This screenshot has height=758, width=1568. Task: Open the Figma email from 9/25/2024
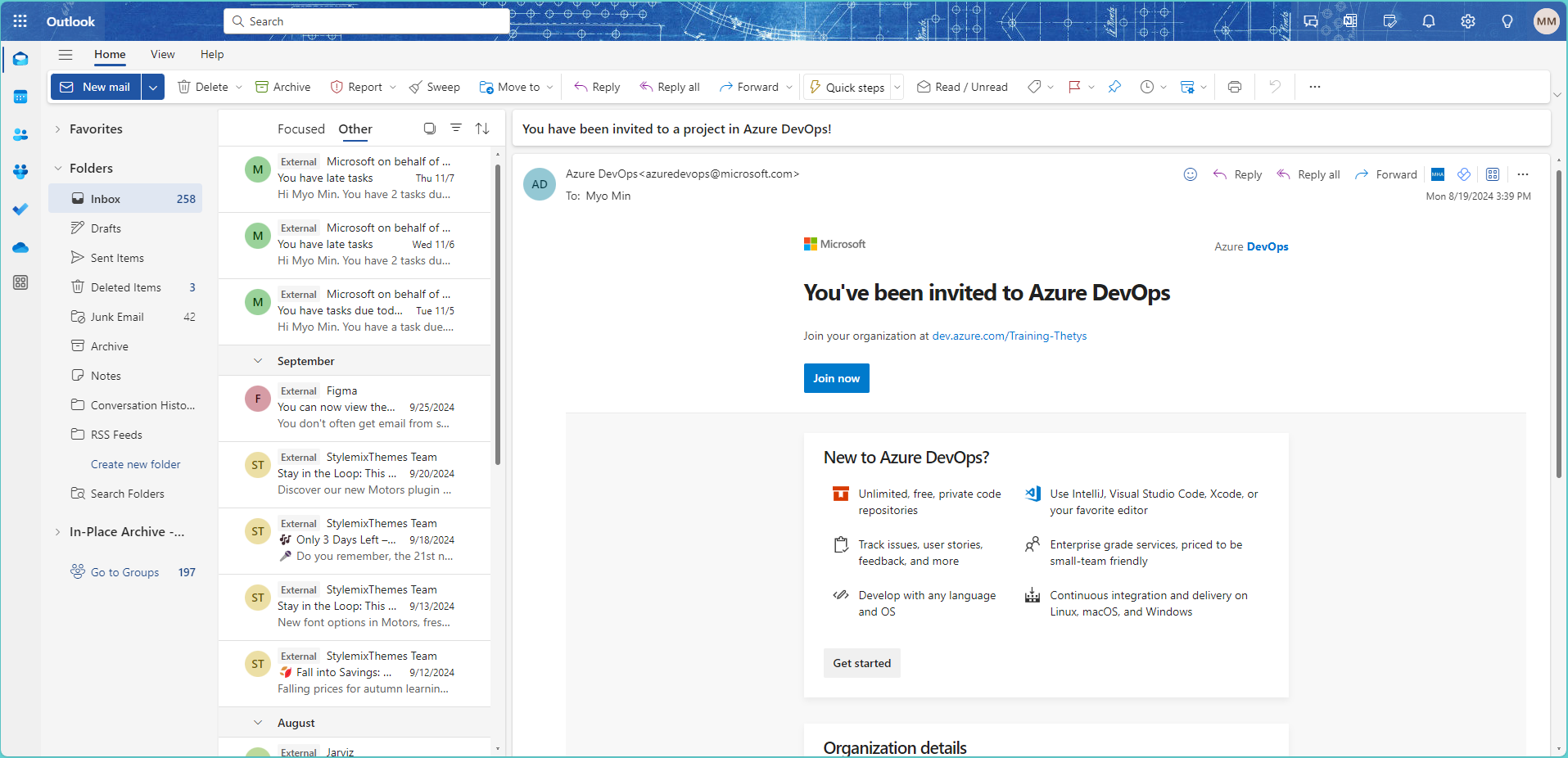click(x=355, y=408)
